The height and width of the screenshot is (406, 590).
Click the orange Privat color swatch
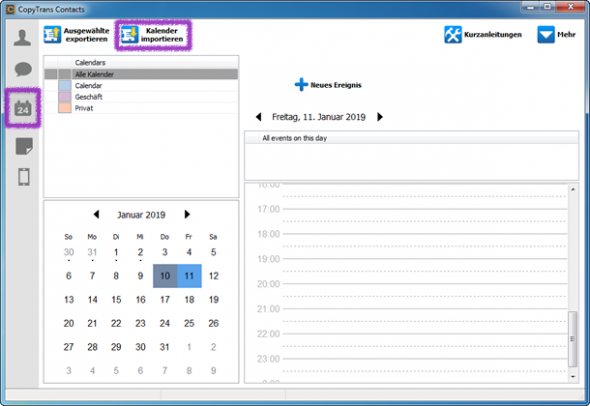click(65, 108)
